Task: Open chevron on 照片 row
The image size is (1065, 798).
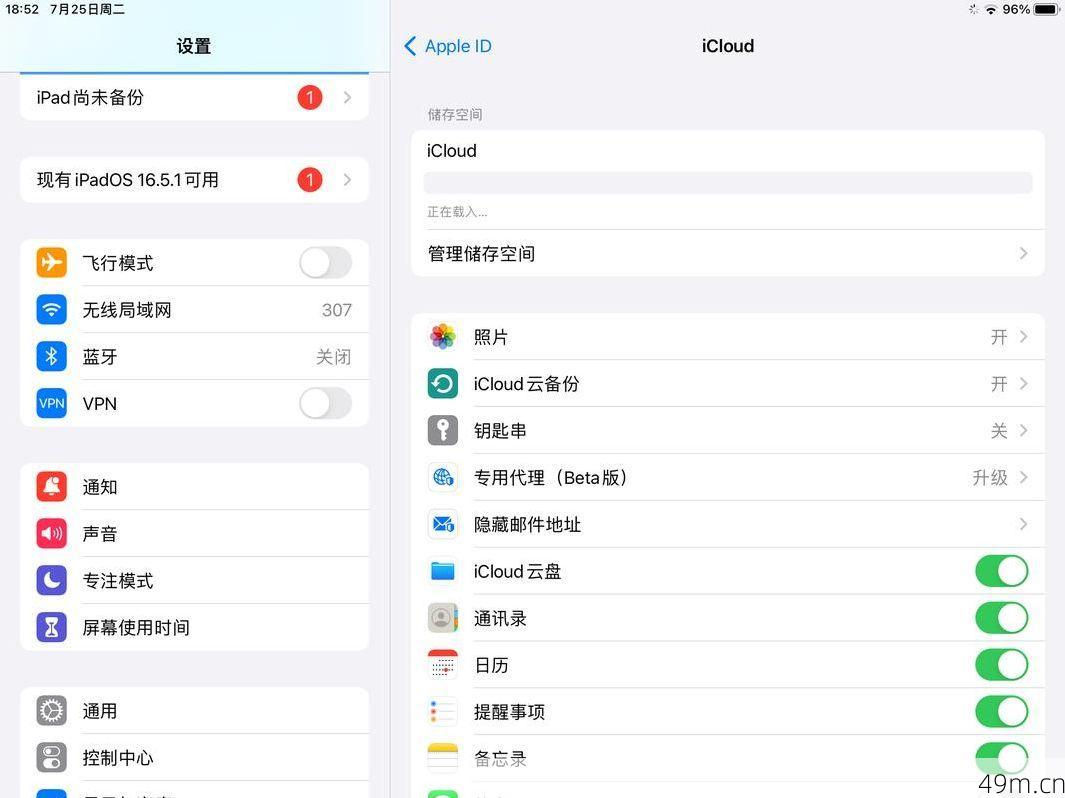Action: (1024, 337)
